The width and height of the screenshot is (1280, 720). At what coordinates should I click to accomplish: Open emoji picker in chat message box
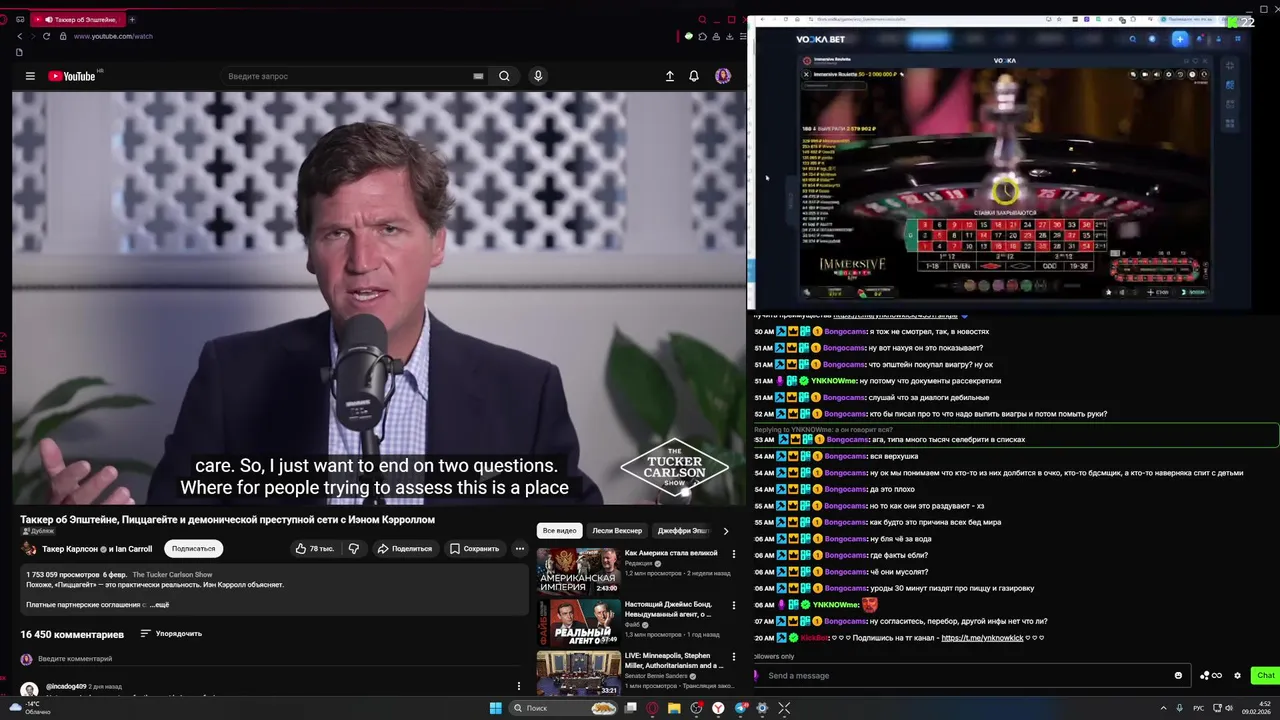coord(1178,675)
